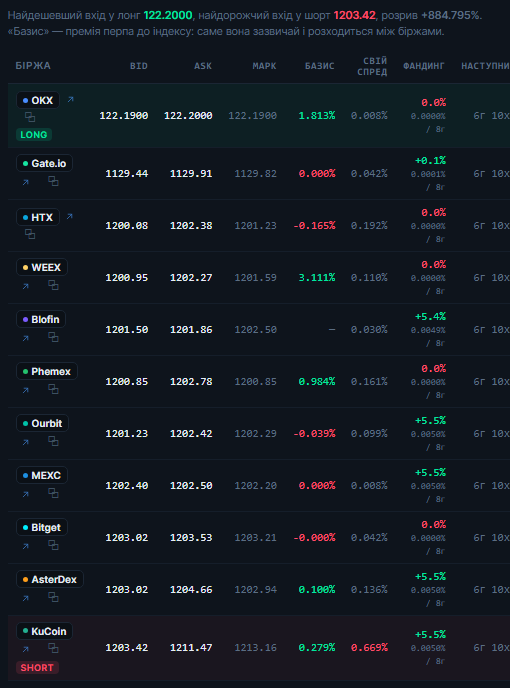Open Blofin external link arrow icon
510x688 pixels.
(25, 338)
